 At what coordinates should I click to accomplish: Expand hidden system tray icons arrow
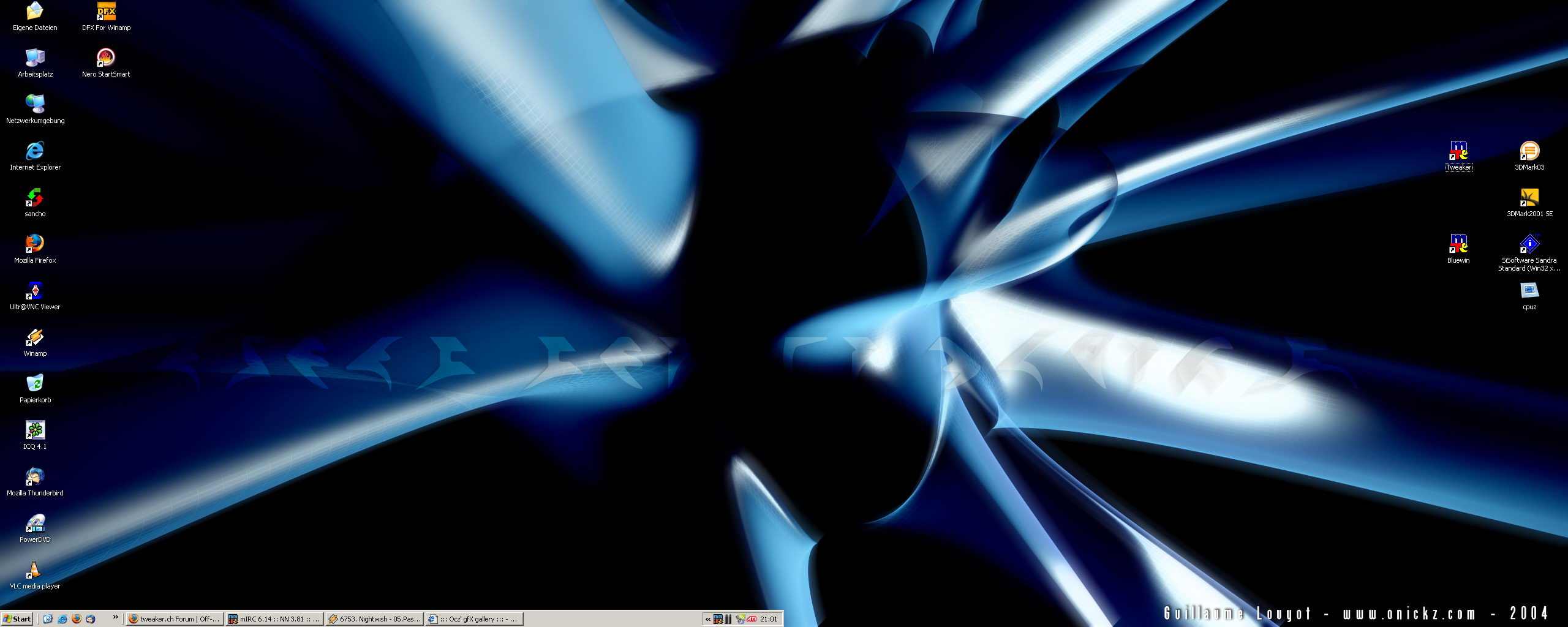click(x=708, y=619)
